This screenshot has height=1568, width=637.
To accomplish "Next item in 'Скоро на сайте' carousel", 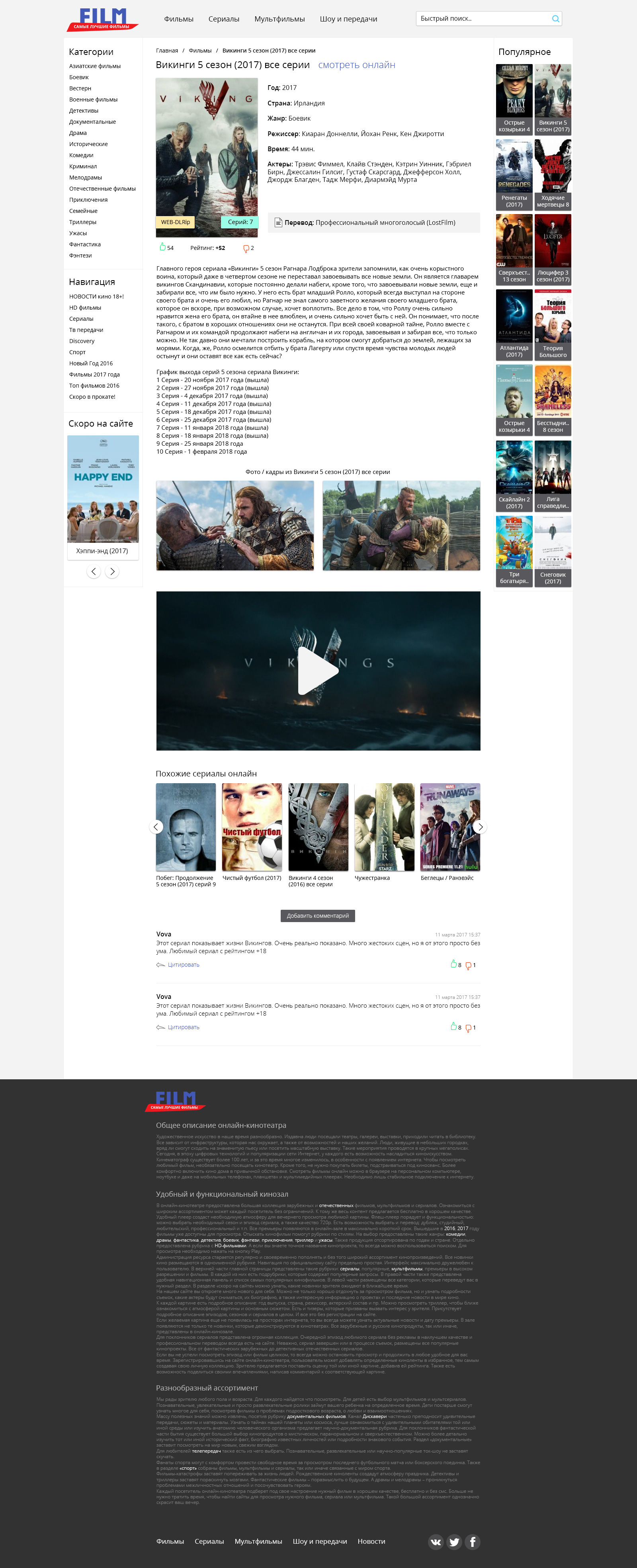I will tap(112, 571).
